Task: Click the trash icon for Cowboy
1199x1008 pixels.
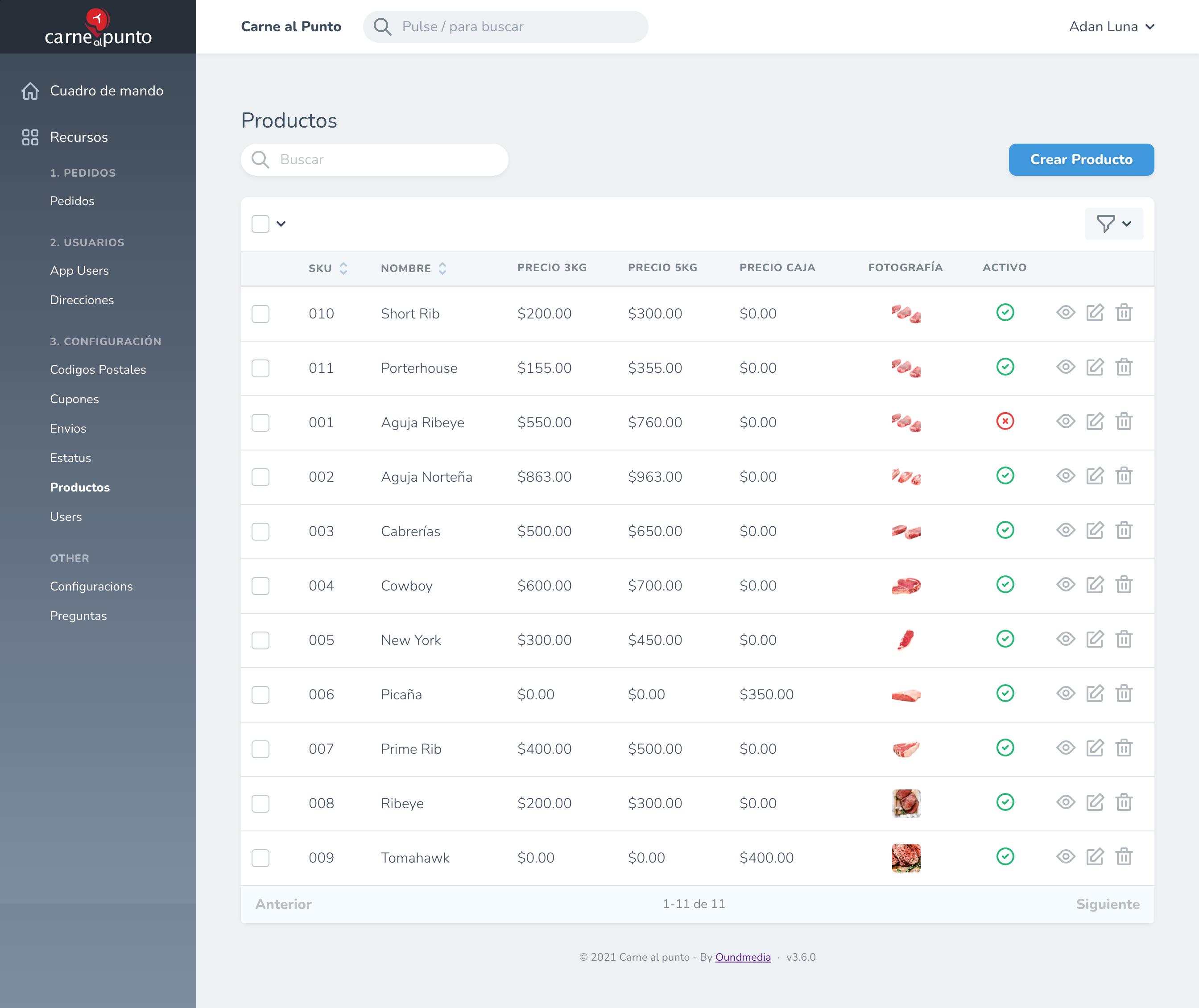Action: tap(1124, 585)
